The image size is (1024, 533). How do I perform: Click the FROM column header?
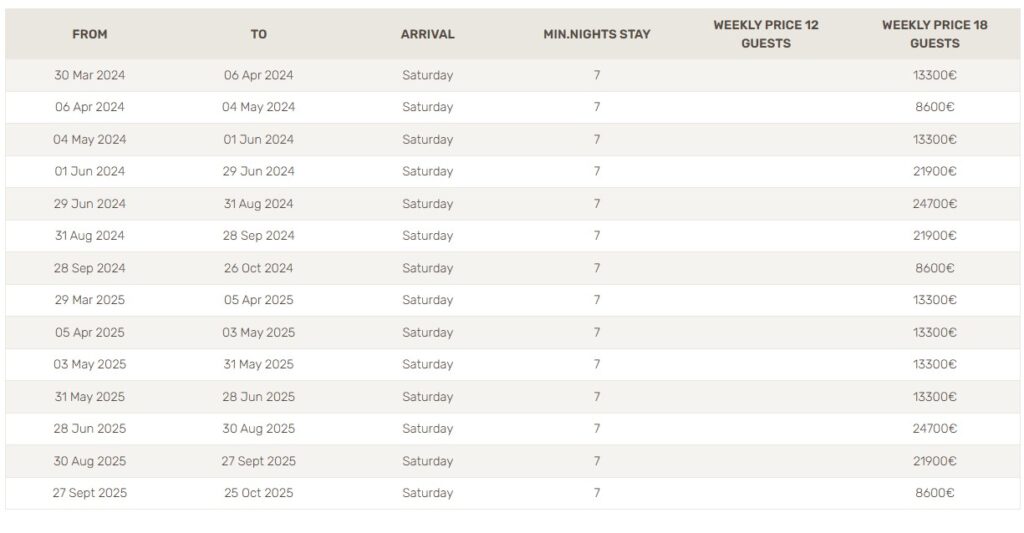click(89, 34)
